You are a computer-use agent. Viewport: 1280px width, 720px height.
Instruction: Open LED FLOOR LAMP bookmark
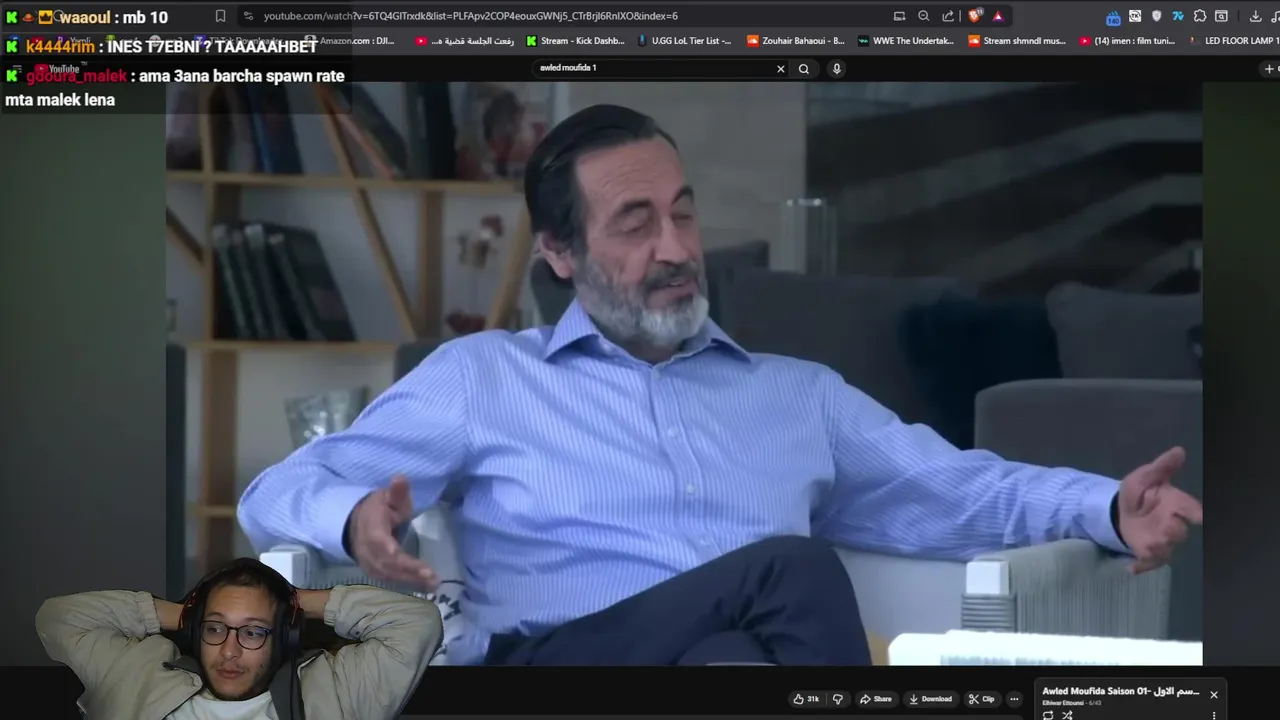click(x=1234, y=41)
